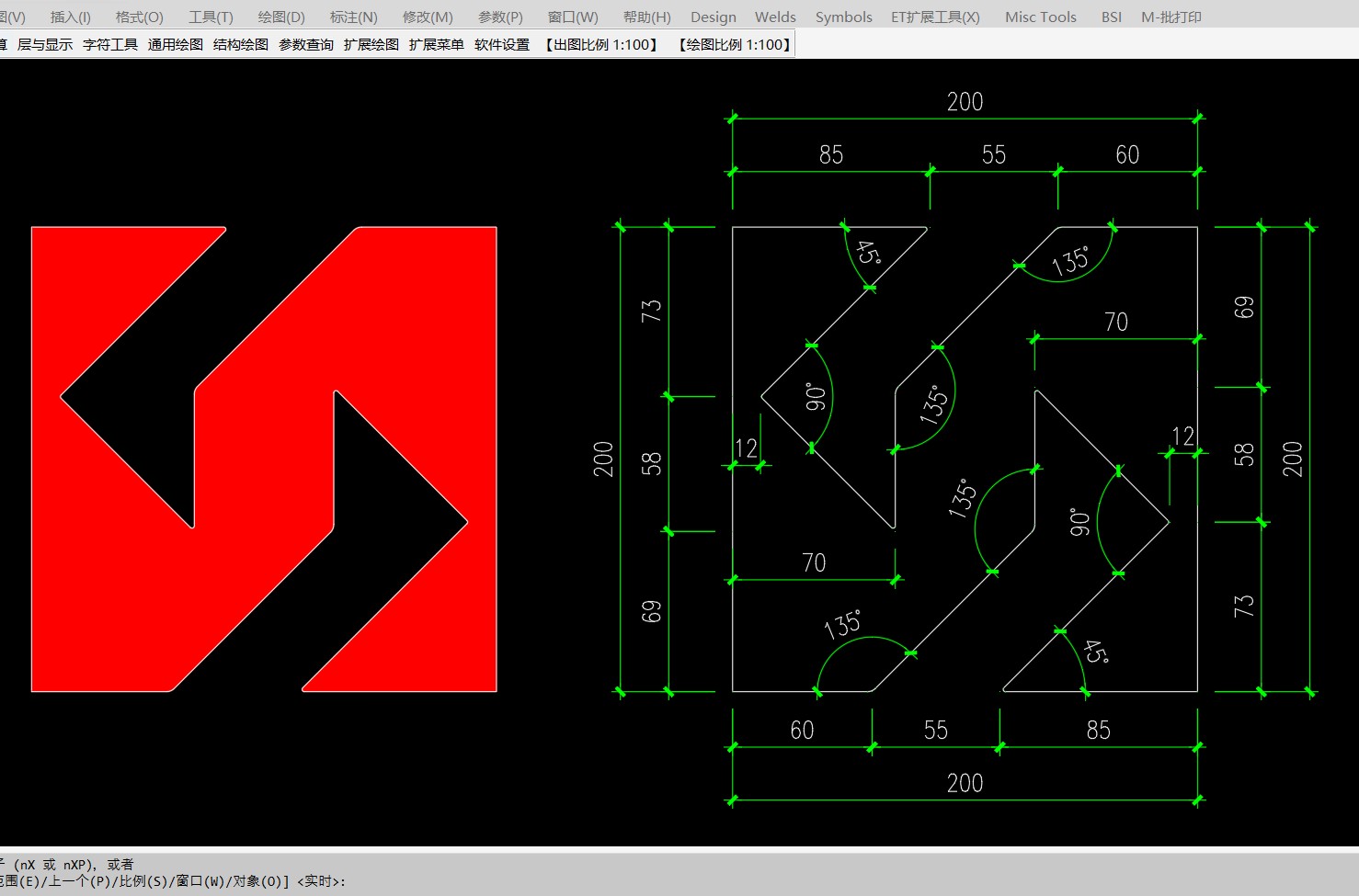Select the 90° angle label in the right arrow notch
Viewport: 1359px width, 896px height.
[1079, 522]
